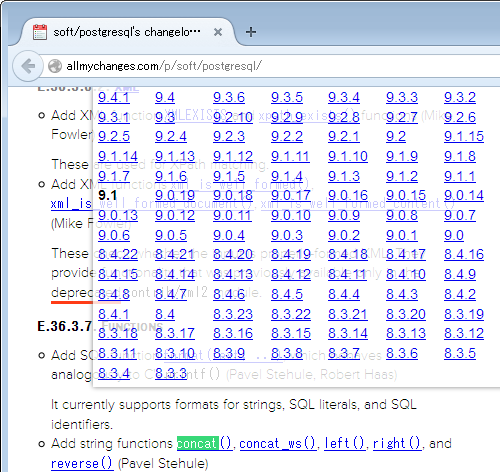Open the right() function link
500x472 pixels.
pyautogui.click(x=397, y=444)
